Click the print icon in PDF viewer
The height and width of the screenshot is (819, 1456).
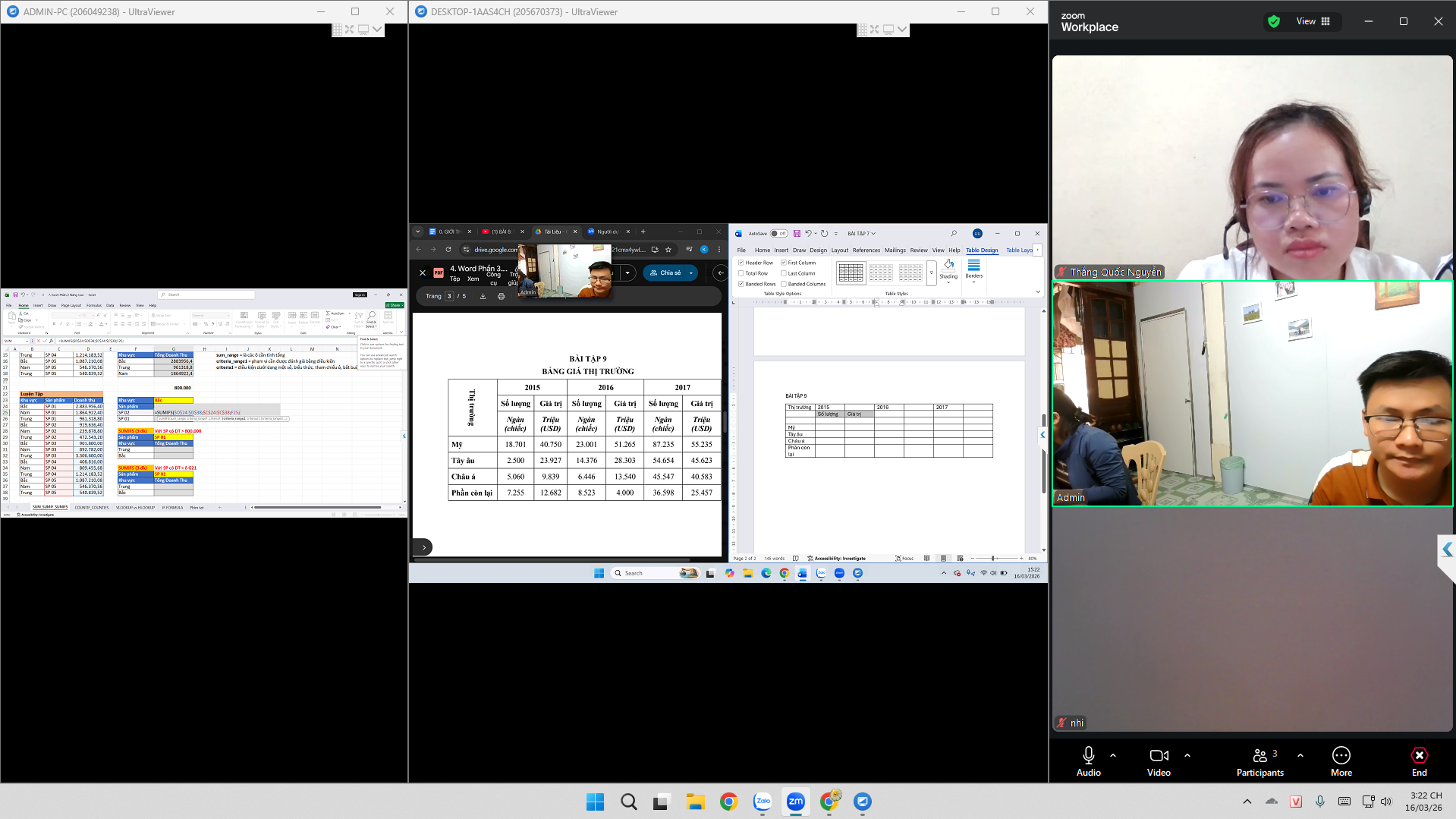501,296
